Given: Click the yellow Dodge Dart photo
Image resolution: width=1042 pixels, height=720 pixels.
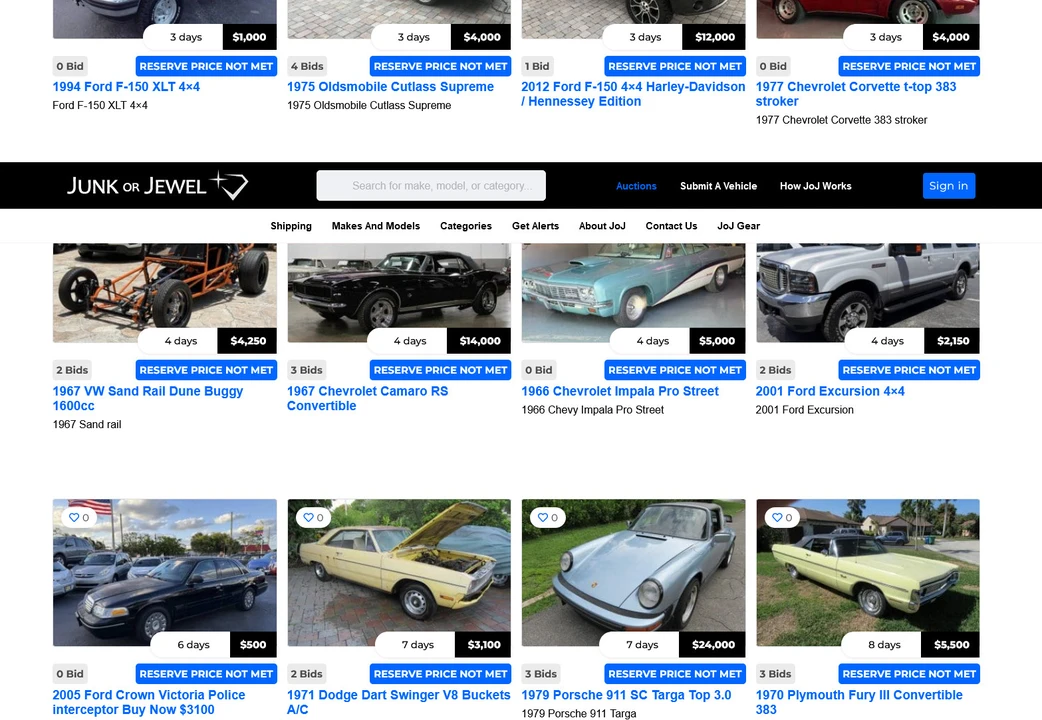Looking at the screenshot, I should pyautogui.click(x=399, y=572).
